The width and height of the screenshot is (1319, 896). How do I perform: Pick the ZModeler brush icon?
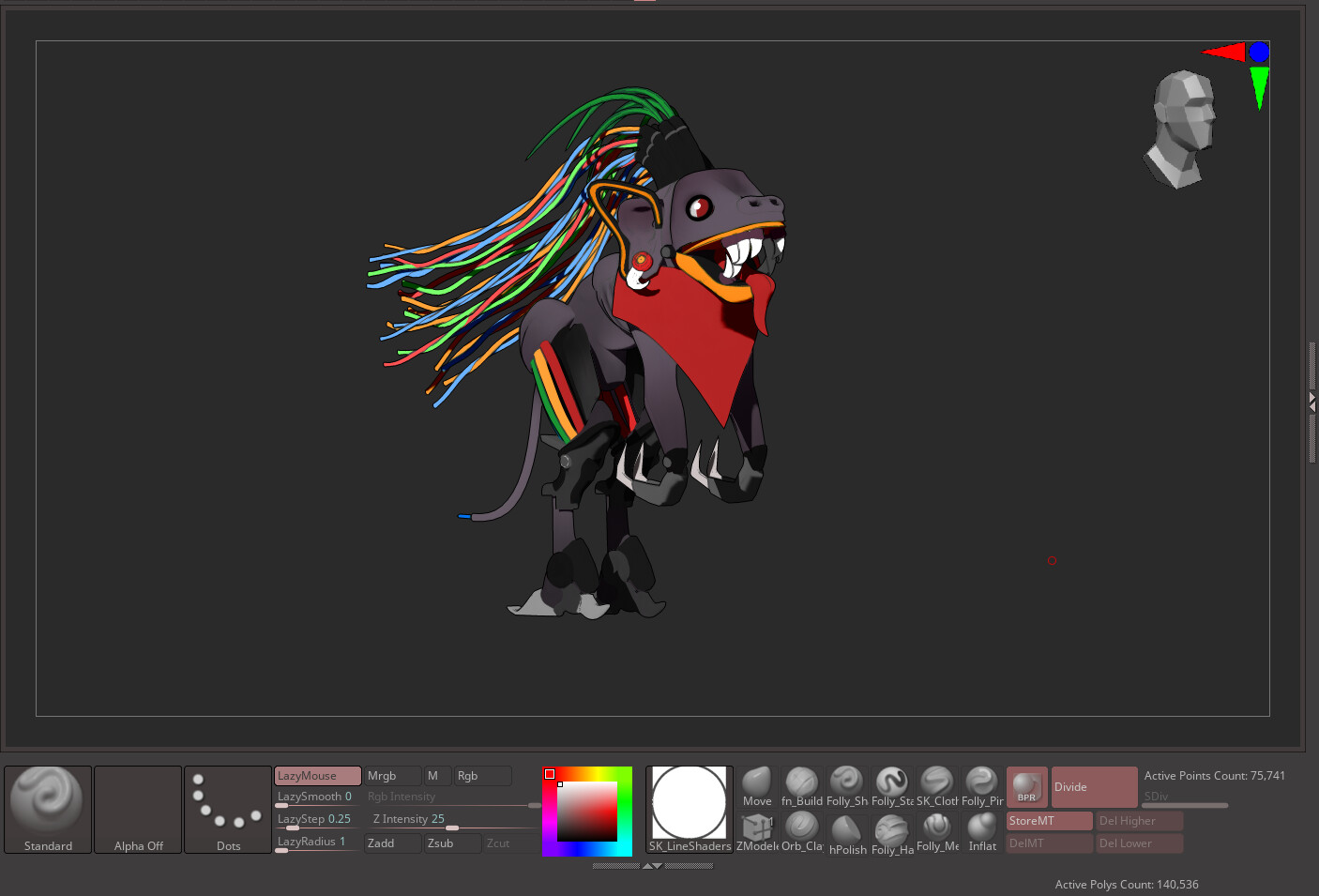coord(756,830)
